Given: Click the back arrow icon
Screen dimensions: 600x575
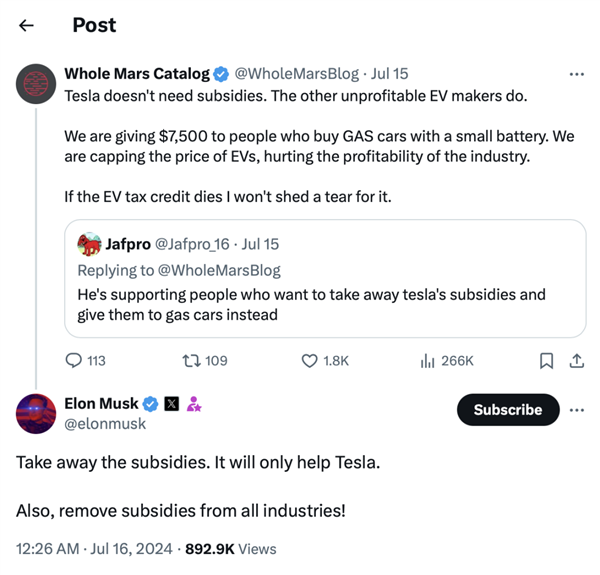Looking at the screenshot, I should 27,26.
